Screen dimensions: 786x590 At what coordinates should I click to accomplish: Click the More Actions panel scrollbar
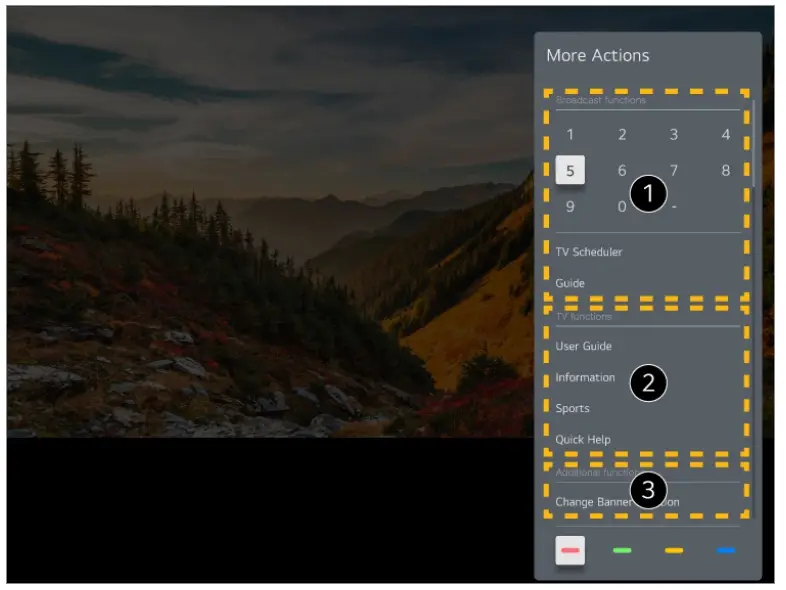pos(753,143)
